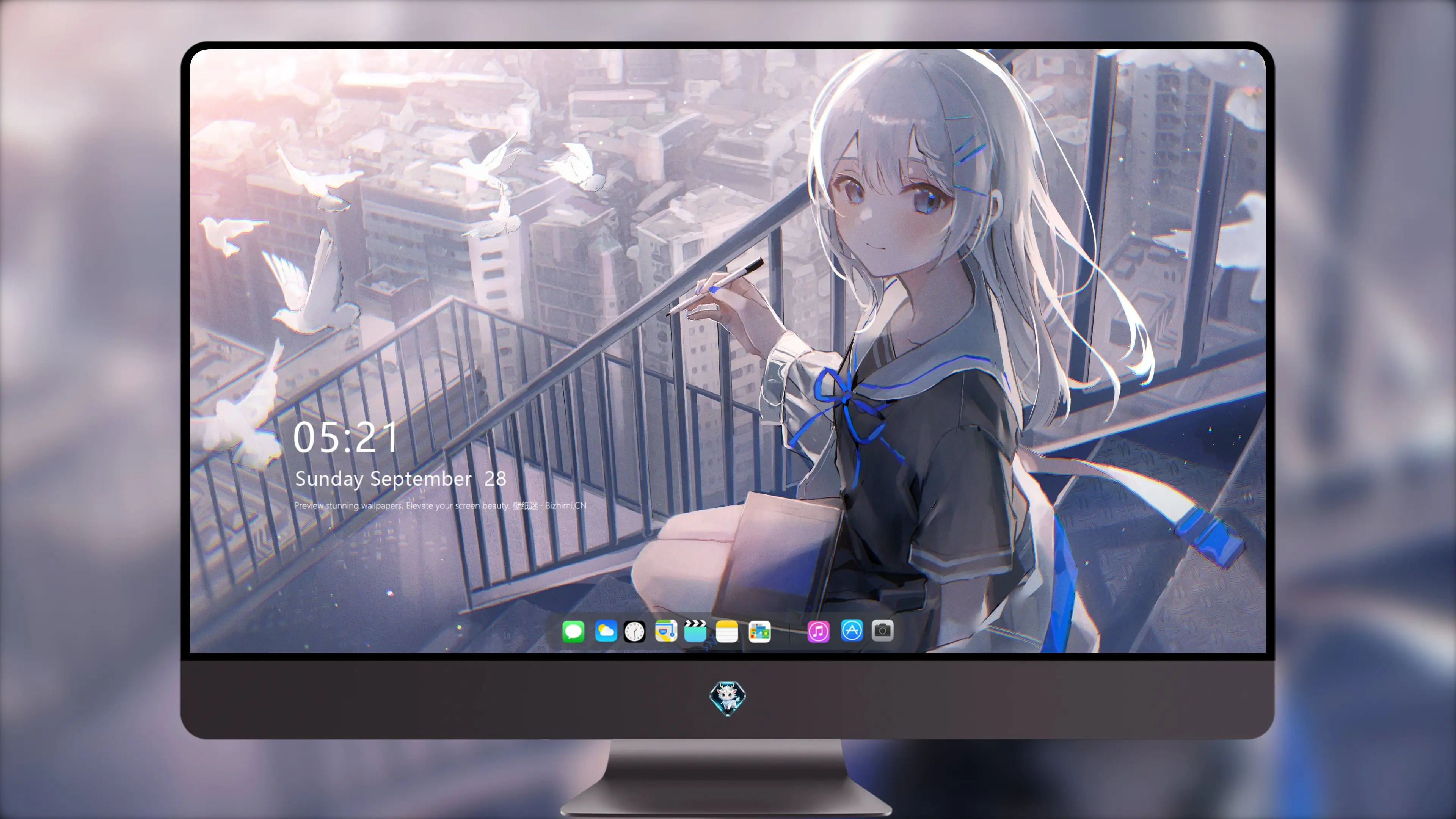The image size is (1456, 819).
Task: Open the blue App Store icon
Action: (x=852, y=630)
